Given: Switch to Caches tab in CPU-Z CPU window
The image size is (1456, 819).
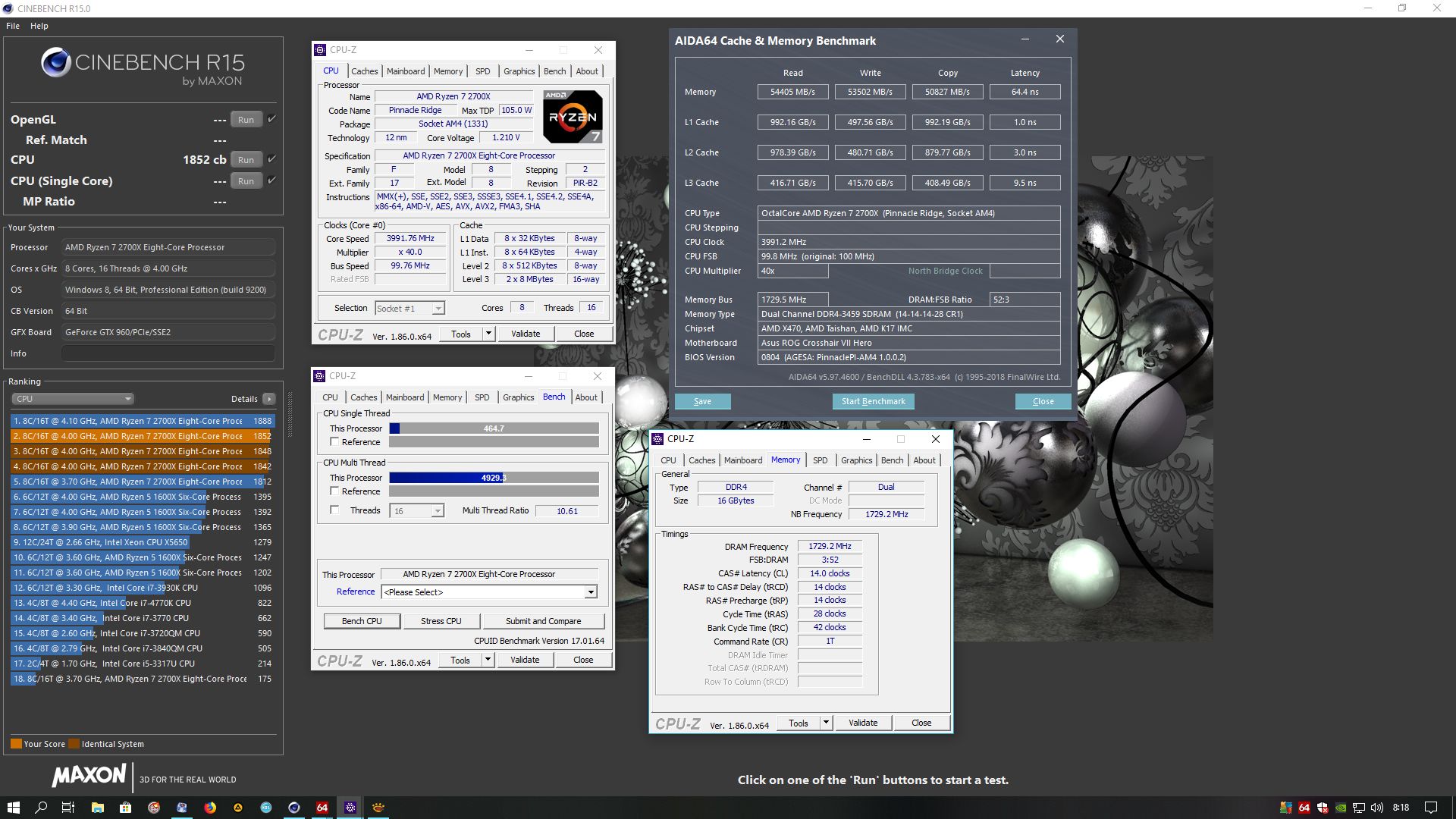Looking at the screenshot, I should coord(365,71).
